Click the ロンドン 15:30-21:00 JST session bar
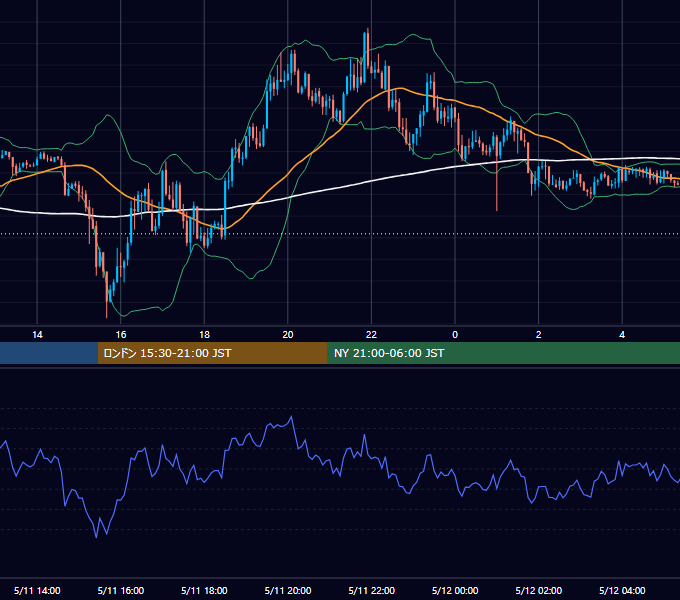Image resolution: width=680 pixels, height=600 pixels. (212, 353)
